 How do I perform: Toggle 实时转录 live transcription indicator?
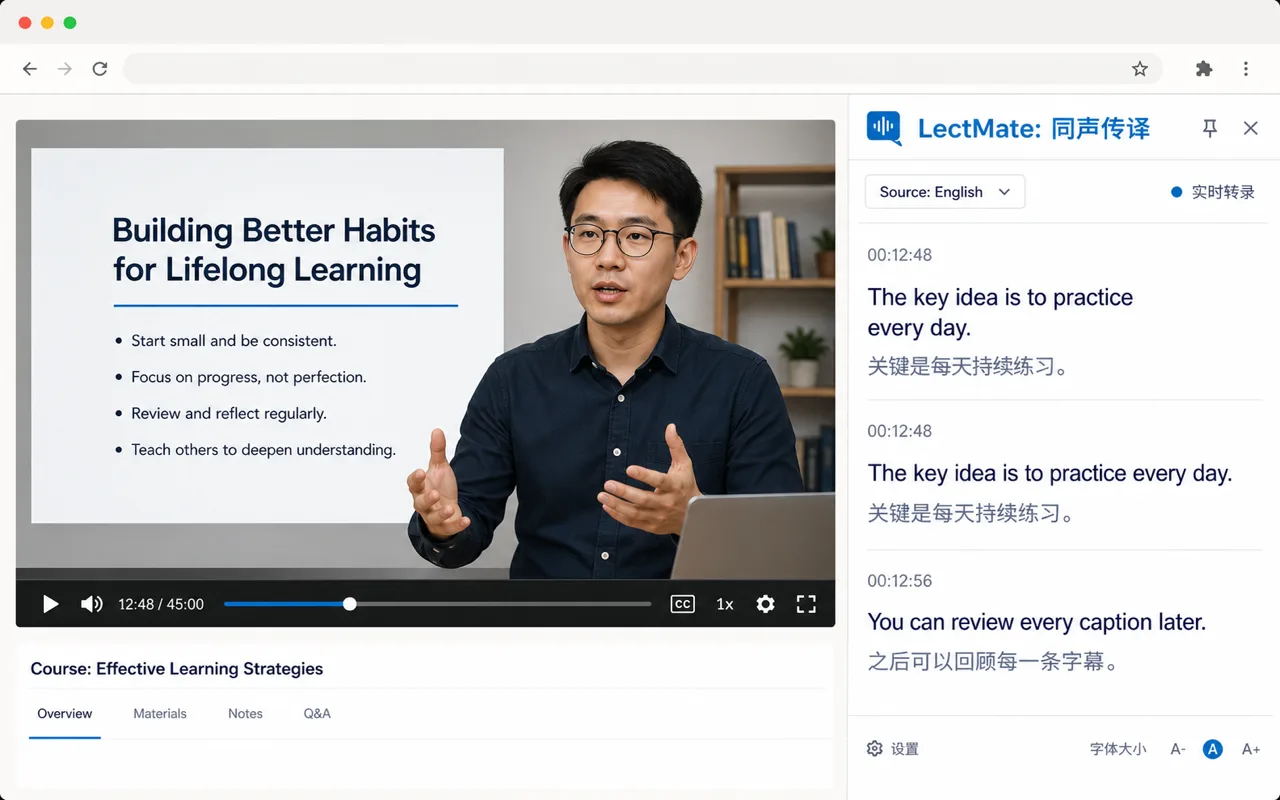click(x=1212, y=192)
